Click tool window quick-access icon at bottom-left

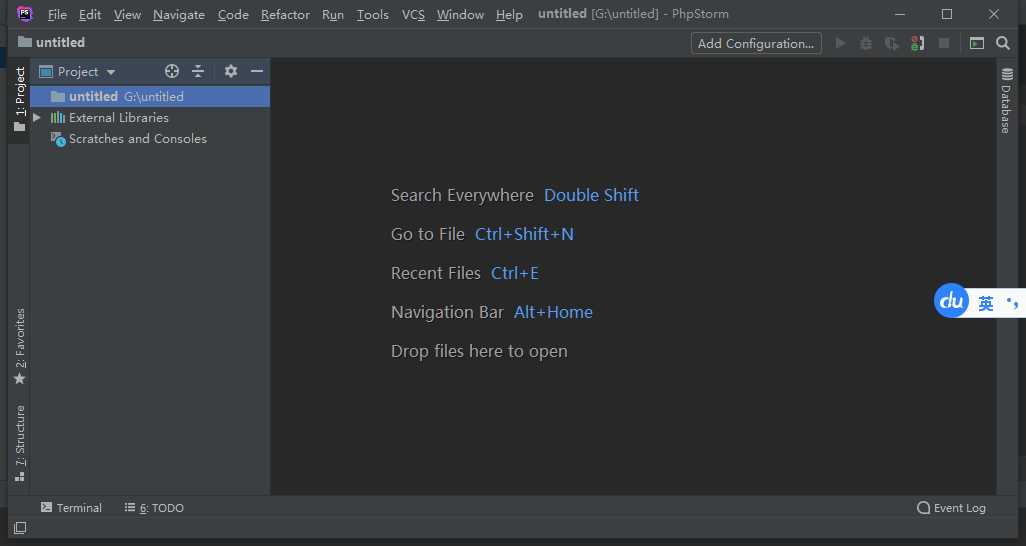pyautogui.click(x=20, y=528)
